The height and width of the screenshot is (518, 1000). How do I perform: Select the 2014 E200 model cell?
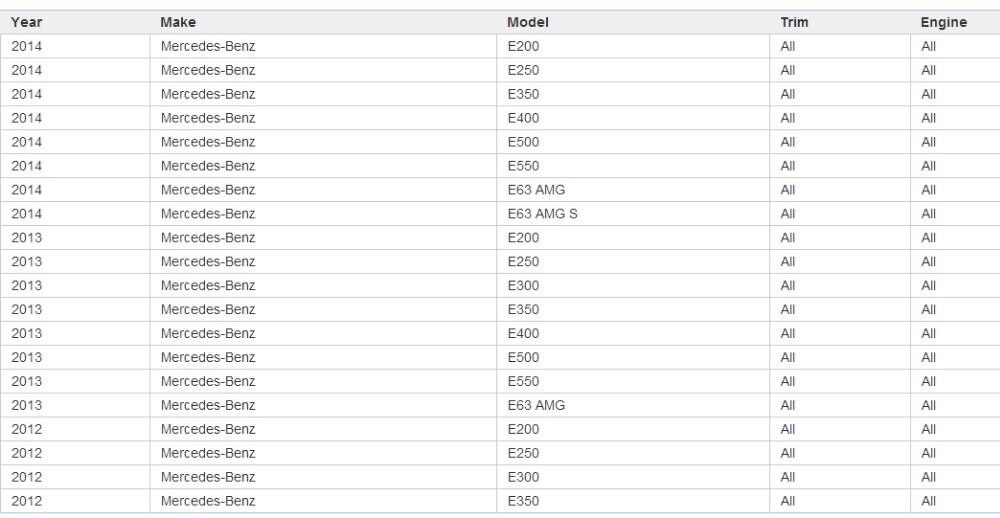pyautogui.click(x=523, y=46)
